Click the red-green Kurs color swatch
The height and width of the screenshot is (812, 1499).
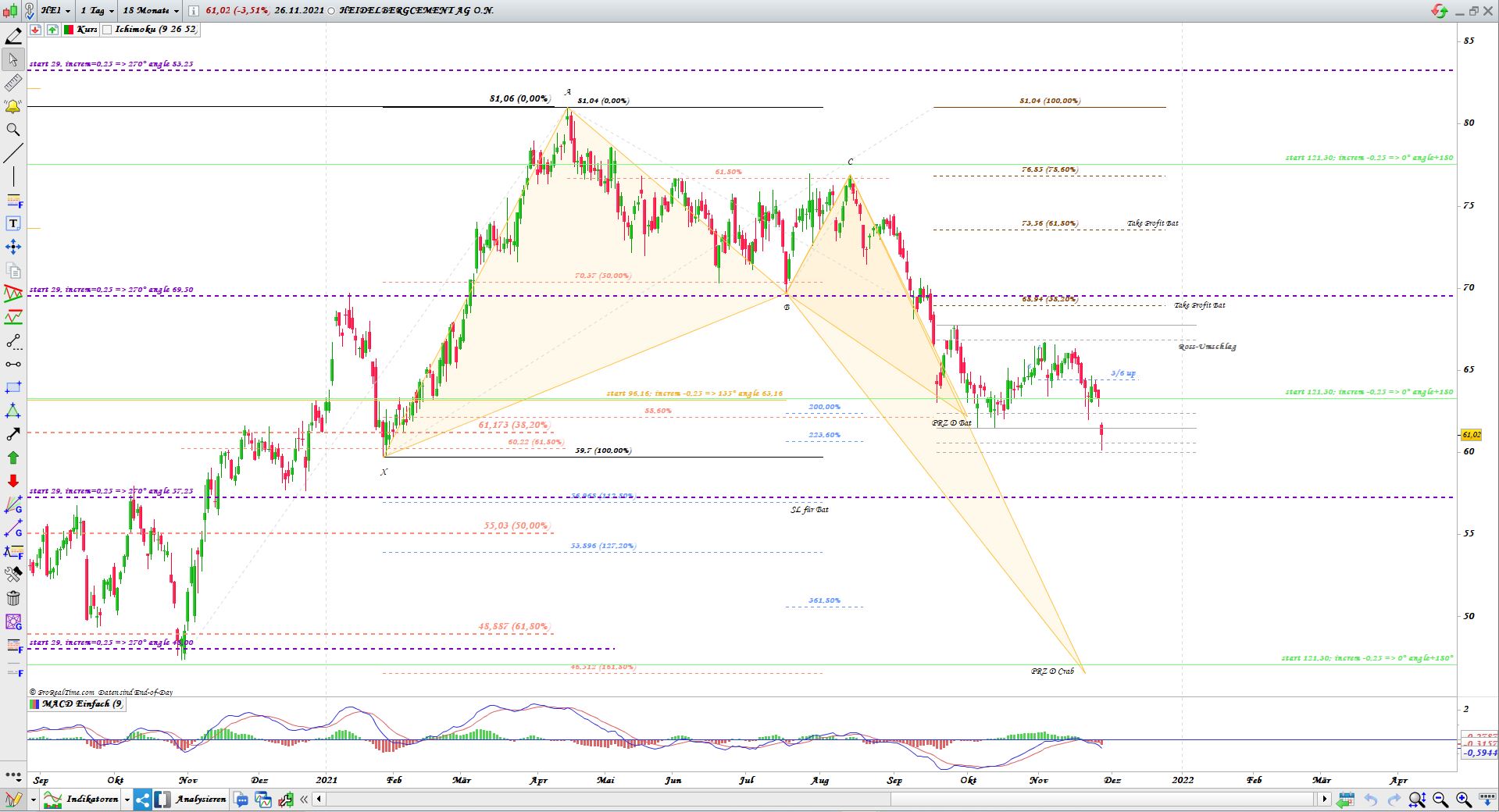tap(69, 30)
